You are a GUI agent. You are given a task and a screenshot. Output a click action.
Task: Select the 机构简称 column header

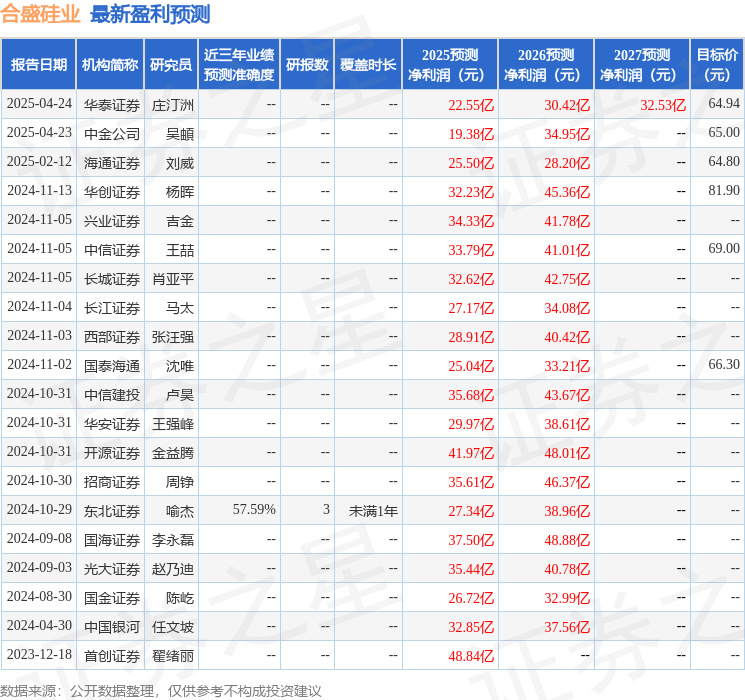(x=110, y=64)
